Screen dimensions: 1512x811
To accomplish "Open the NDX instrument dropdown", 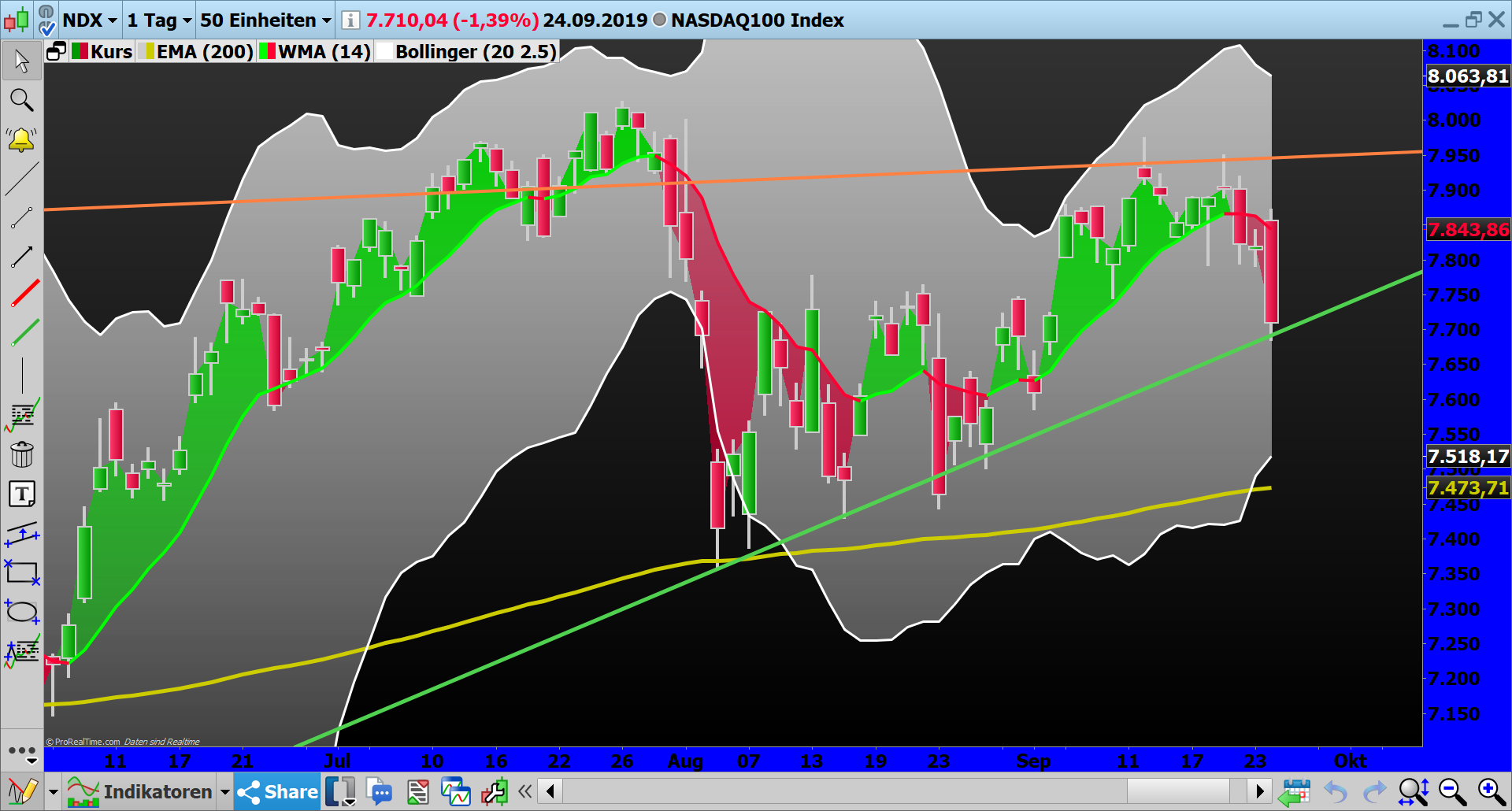I will [x=89, y=20].
